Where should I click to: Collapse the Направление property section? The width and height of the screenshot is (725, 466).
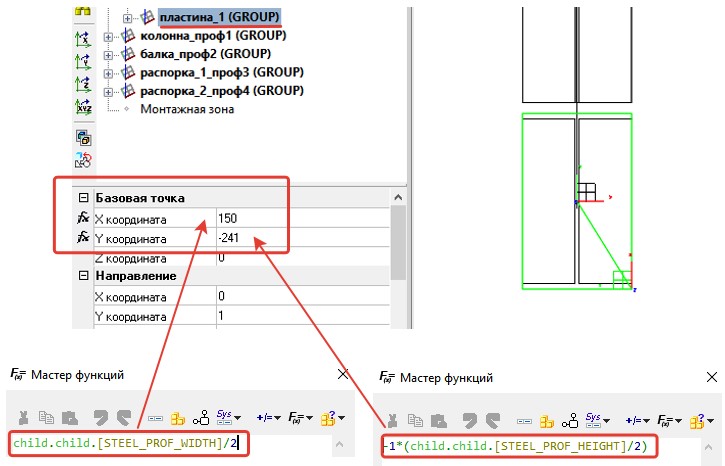pos(84,275)
